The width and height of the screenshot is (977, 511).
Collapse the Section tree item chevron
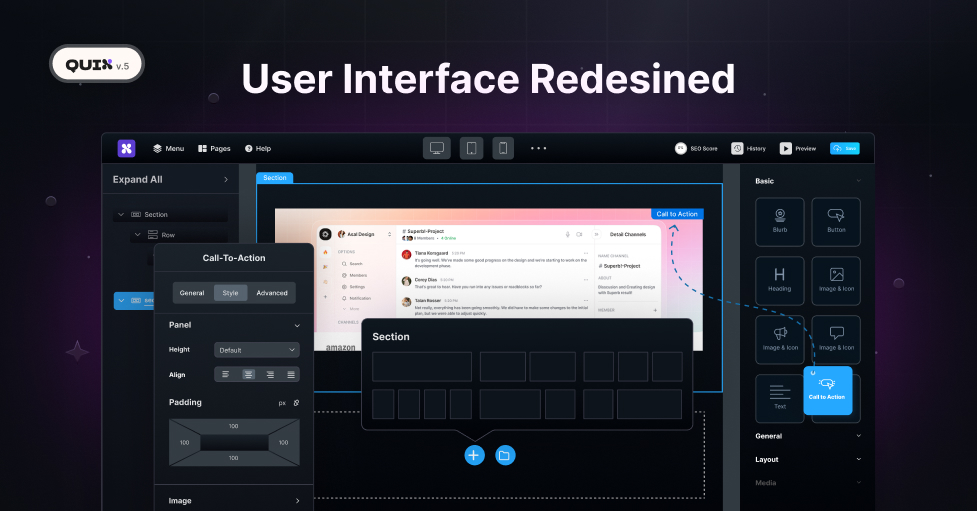(x=121, y=214)
